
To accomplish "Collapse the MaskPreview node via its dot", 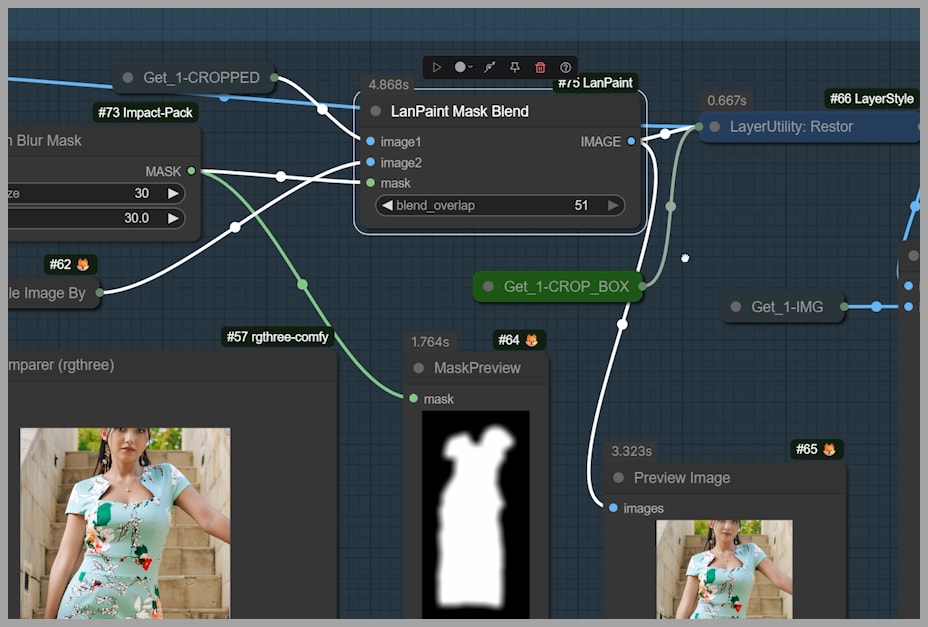I will [x=419, y=368].
